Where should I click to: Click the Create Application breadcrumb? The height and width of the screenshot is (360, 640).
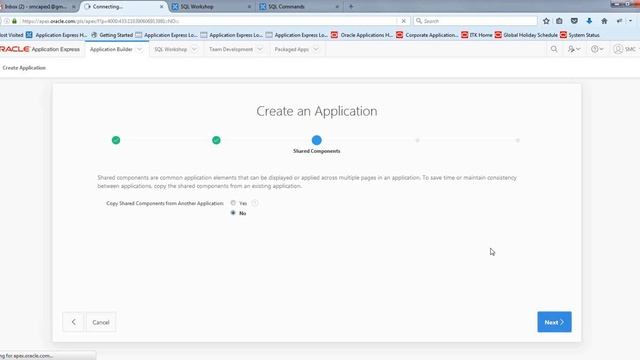pyautogui.click(x=24, y=68)
